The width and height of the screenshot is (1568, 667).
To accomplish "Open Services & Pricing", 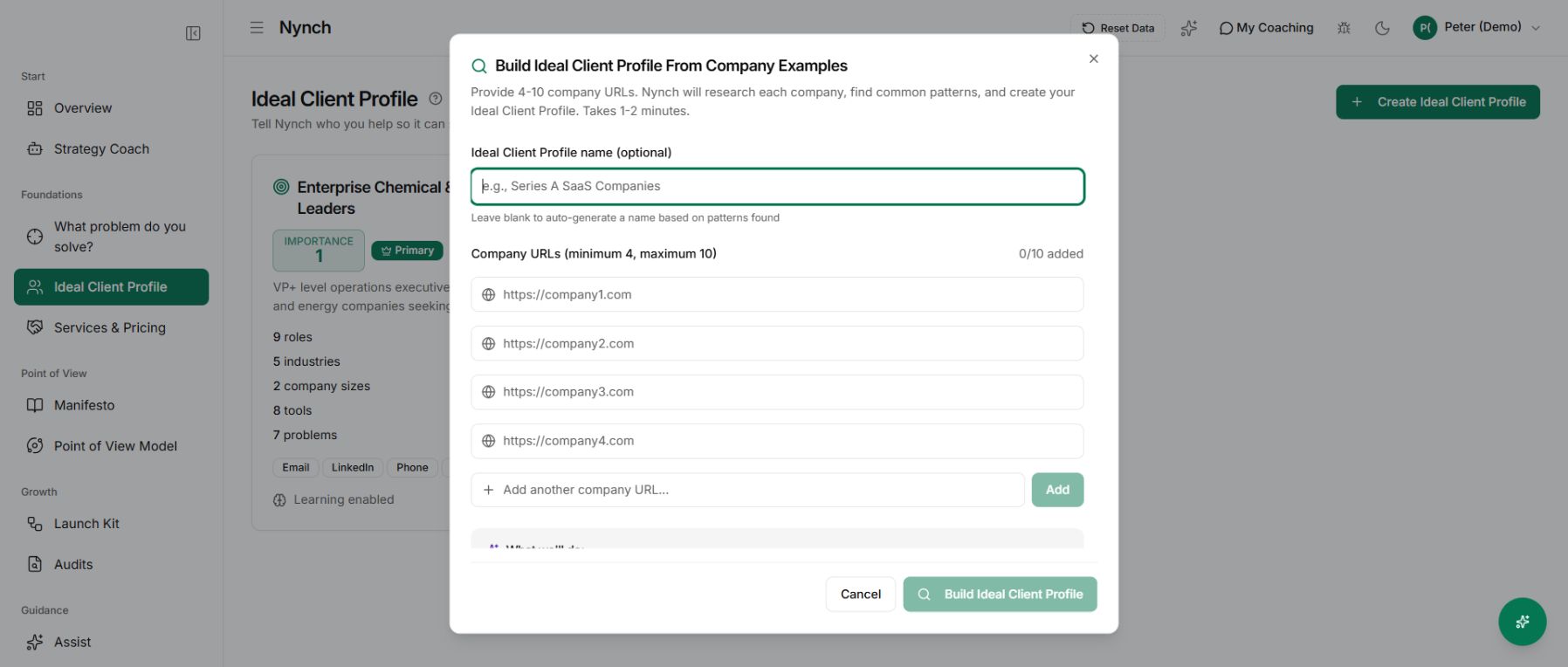I will 111,327.
